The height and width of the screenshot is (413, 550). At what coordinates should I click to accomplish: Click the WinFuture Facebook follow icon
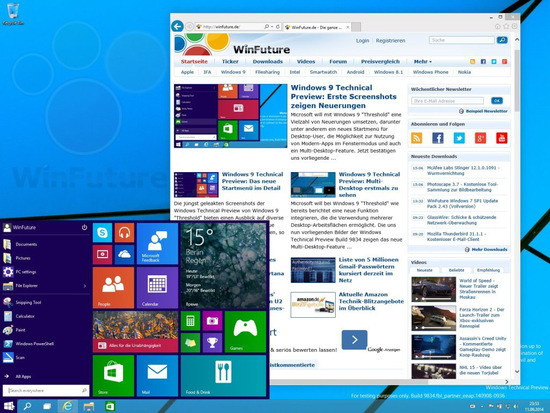[438, 138]
